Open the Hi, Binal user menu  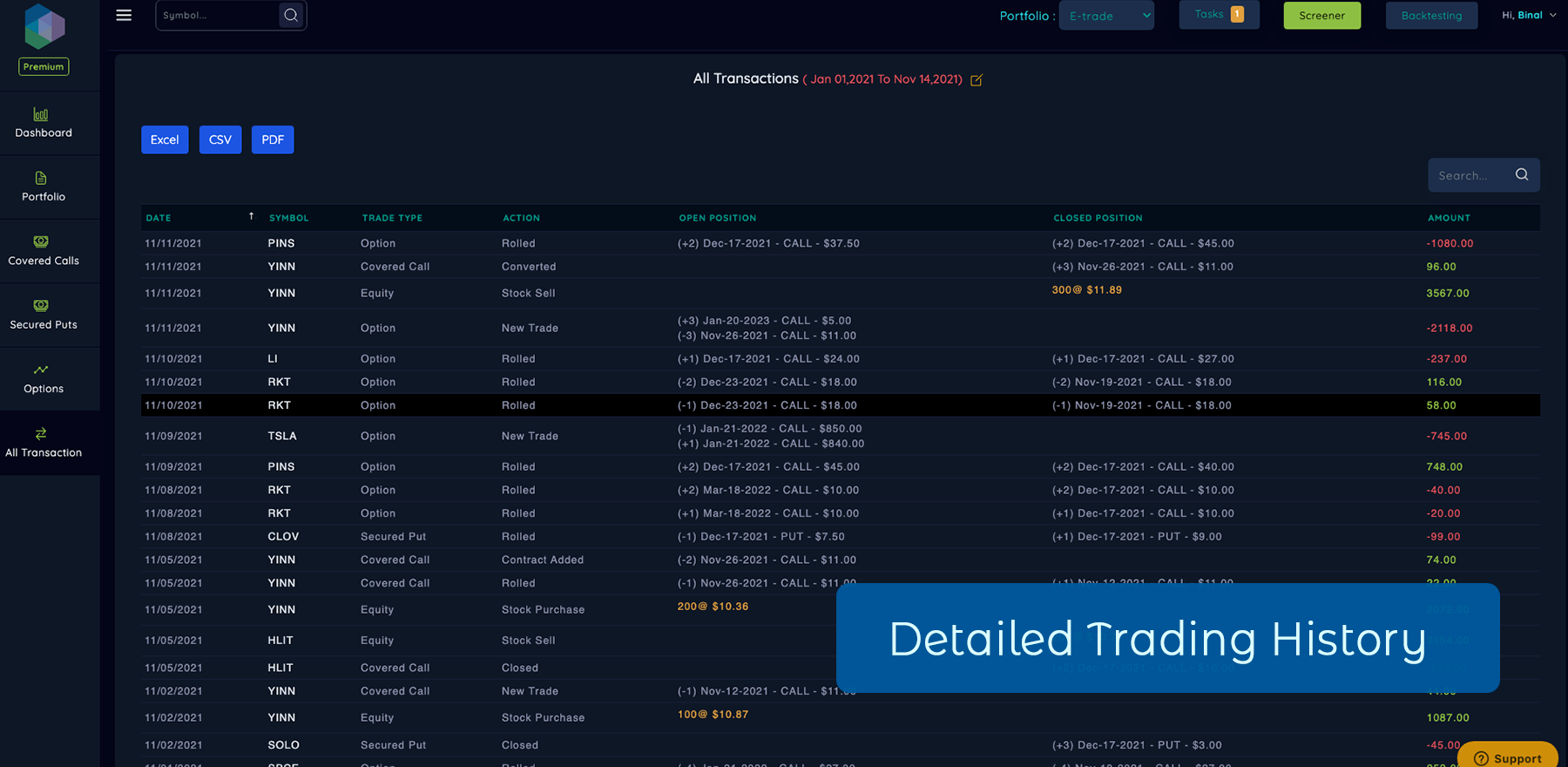(x=1529, y=16)
